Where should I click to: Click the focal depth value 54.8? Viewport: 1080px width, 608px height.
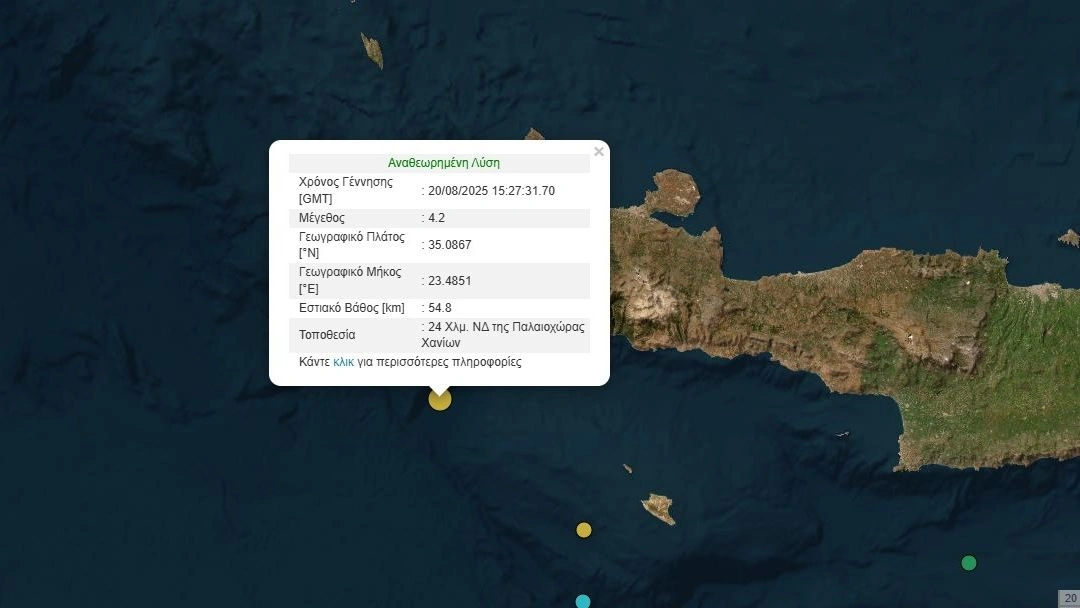tap(439, 307)
